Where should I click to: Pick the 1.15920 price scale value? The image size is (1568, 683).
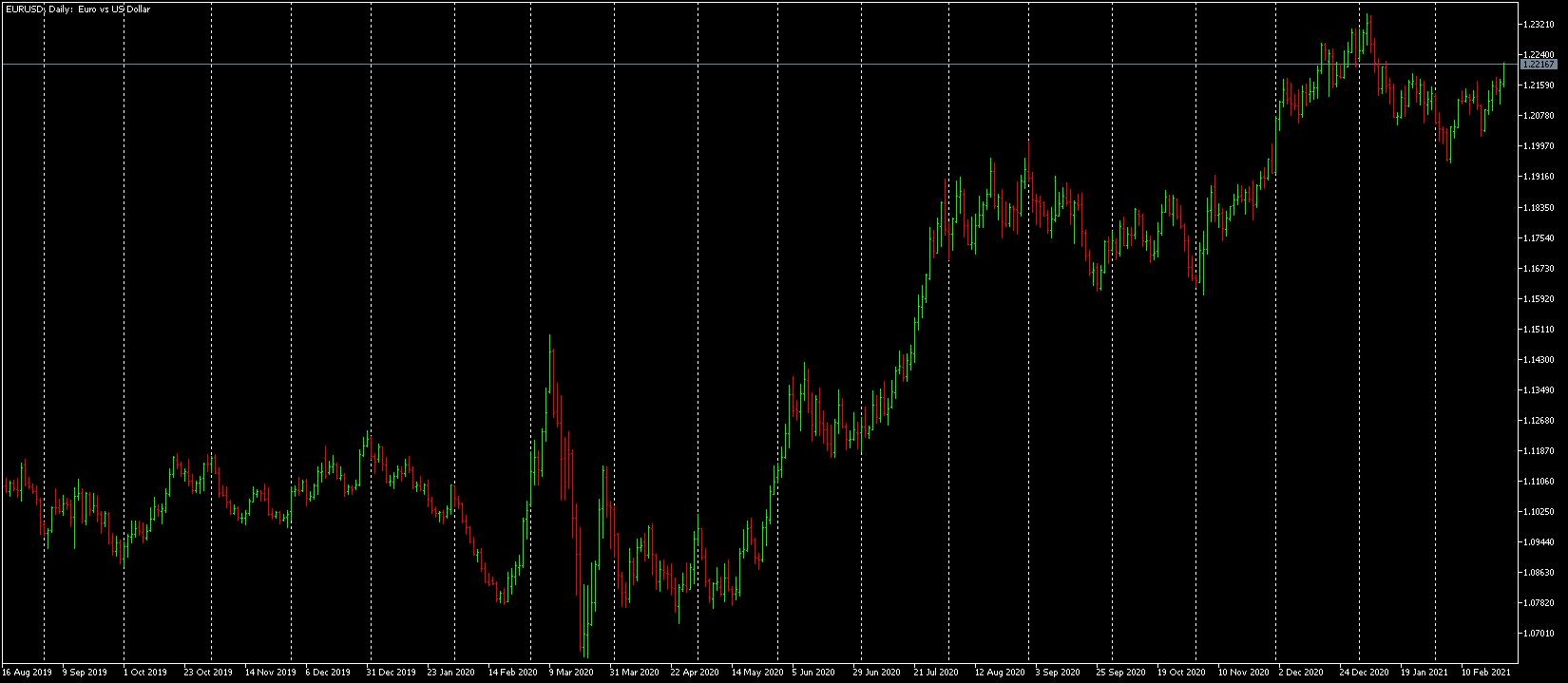coord(1538,299)
